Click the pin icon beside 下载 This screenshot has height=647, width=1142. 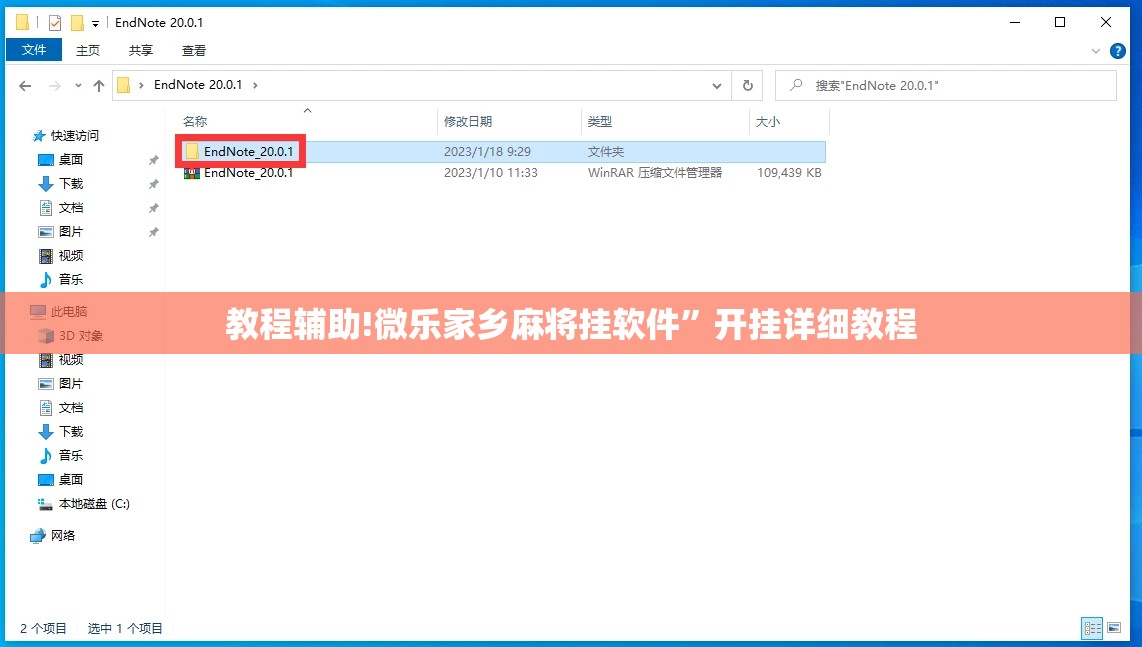pos(153,184)
